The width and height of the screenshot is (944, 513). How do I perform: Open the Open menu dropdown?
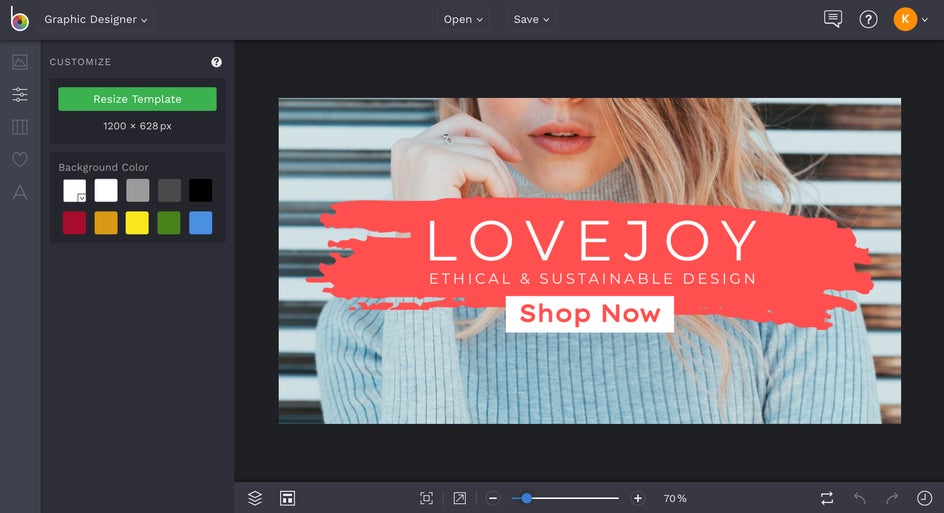click(x=463, y=19)
